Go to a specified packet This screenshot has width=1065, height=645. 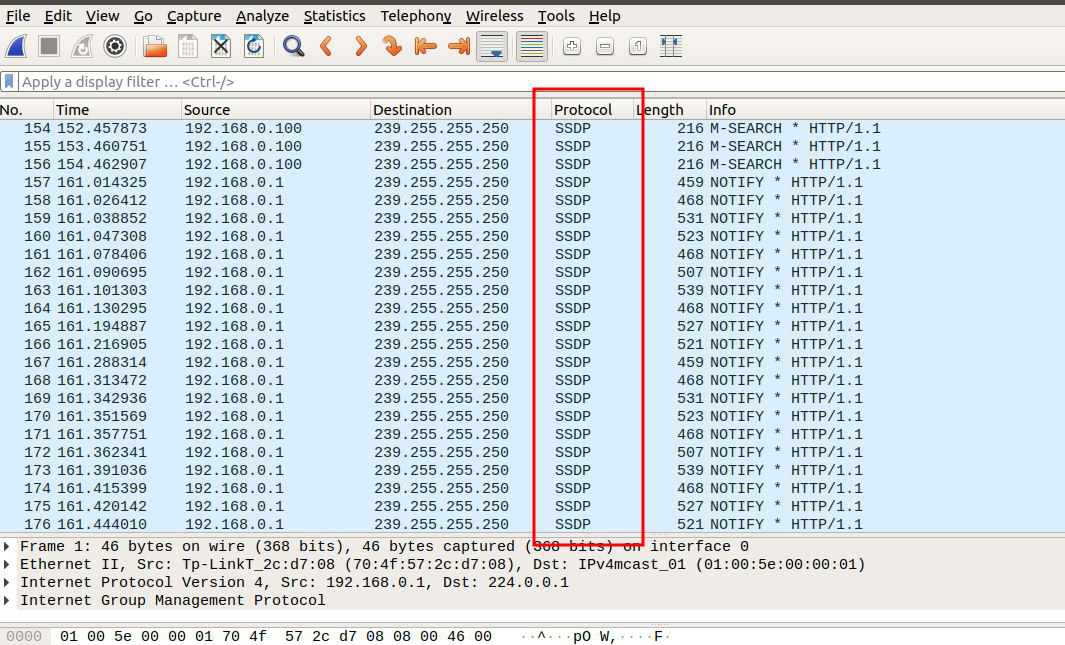393,46
